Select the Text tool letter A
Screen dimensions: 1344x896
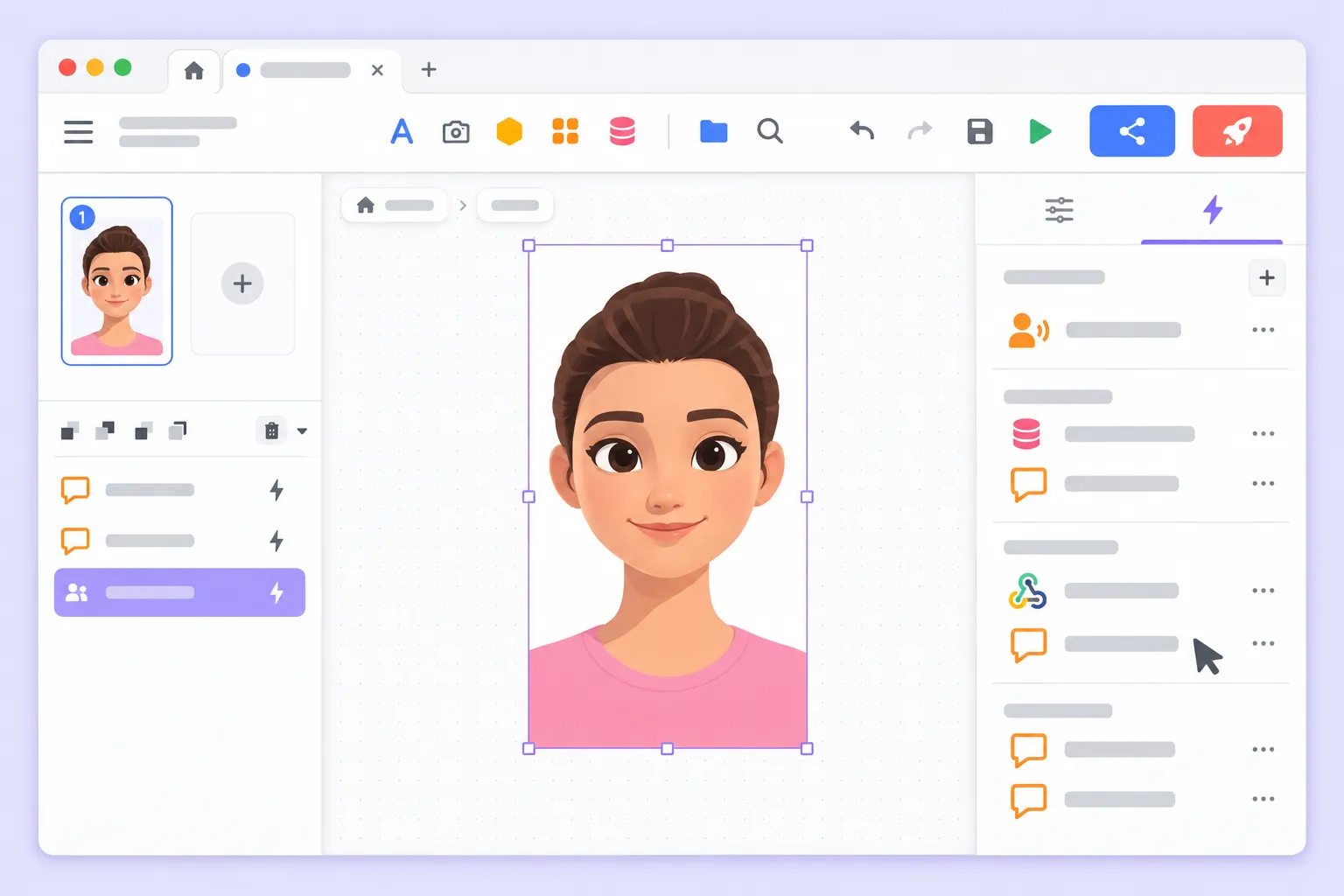click(402, 131)
